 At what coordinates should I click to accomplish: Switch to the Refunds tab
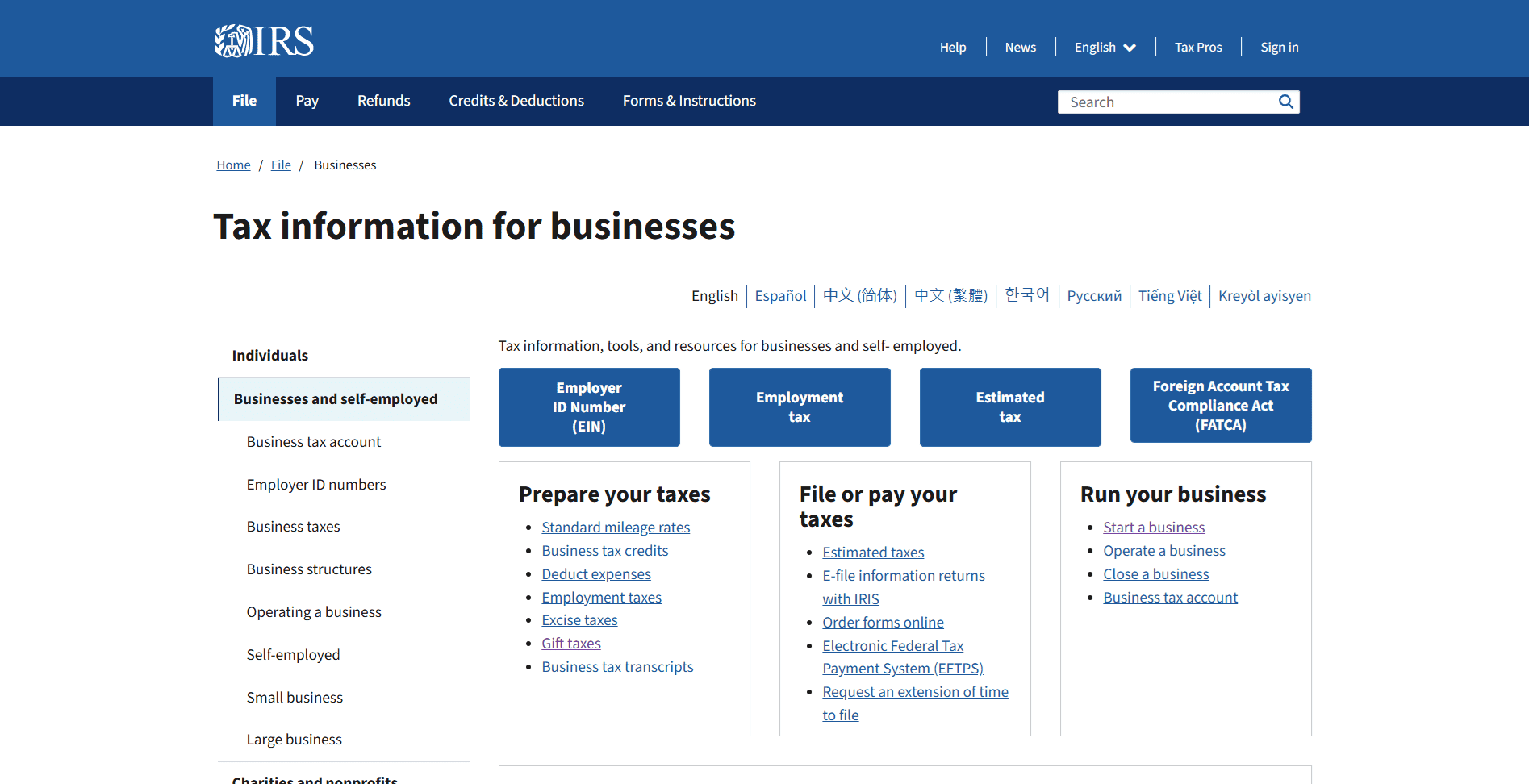pyautogui.click(x=383, y=100)
